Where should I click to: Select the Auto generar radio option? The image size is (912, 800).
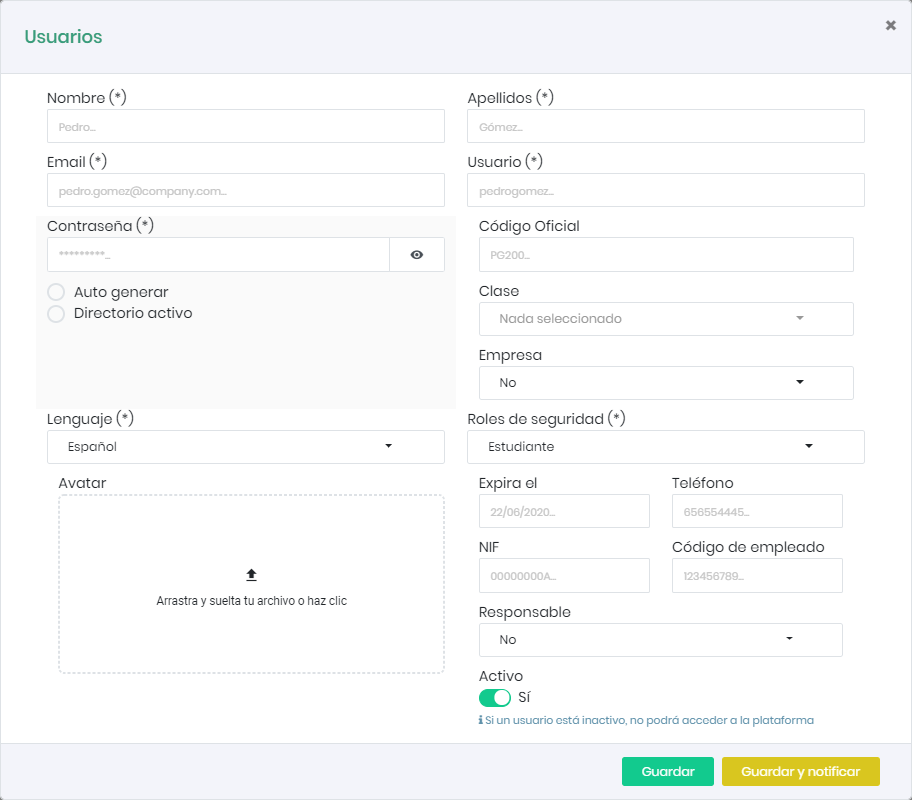(x=57, y=292)
